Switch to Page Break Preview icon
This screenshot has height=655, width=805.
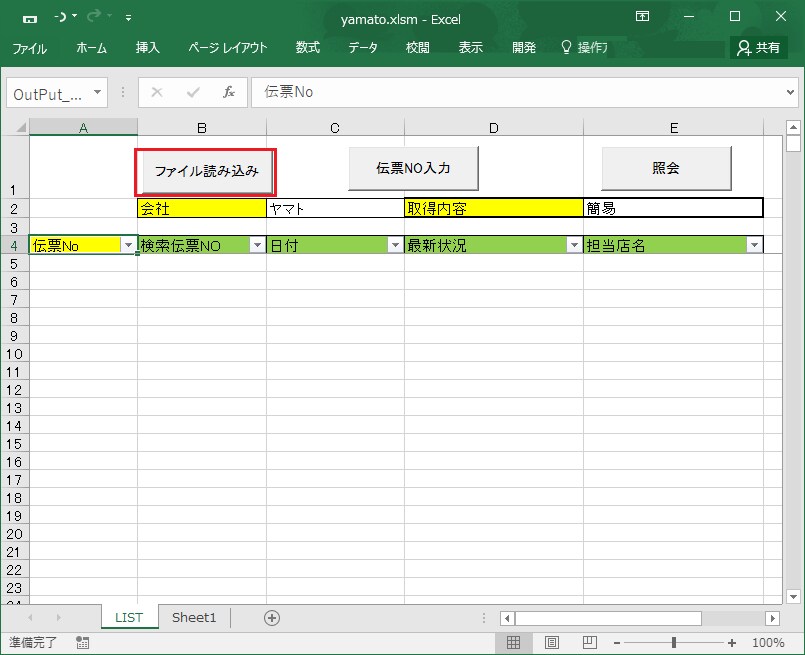[589, 642]
